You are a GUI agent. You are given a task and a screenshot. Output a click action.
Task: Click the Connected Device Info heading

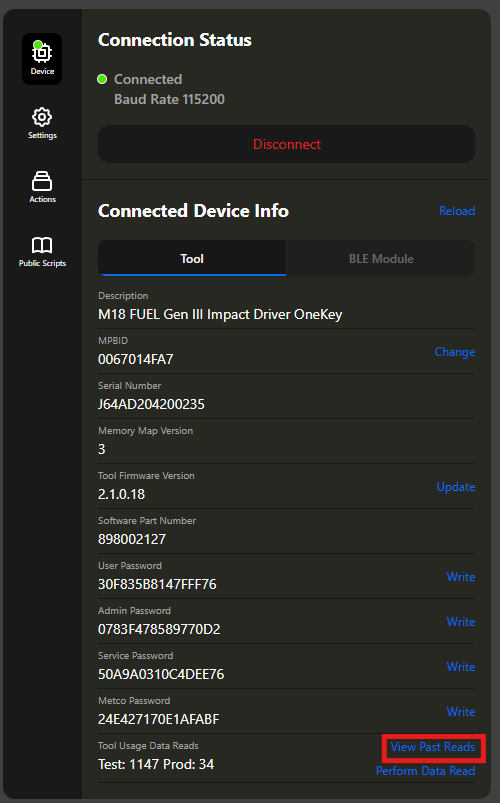(193, 210)
